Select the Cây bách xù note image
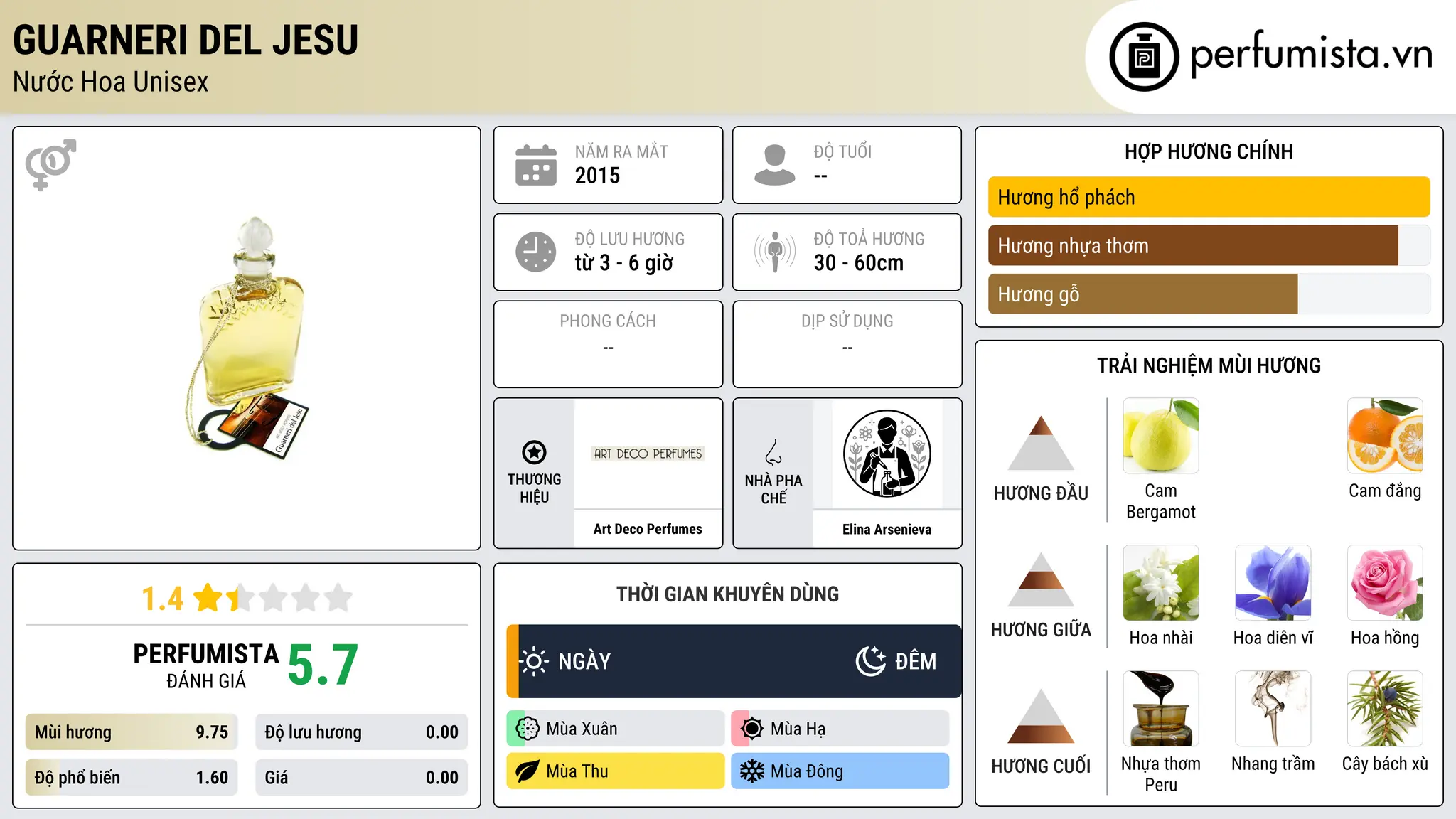Screen dimensions: 1456x819 (x=1385, y=709)
